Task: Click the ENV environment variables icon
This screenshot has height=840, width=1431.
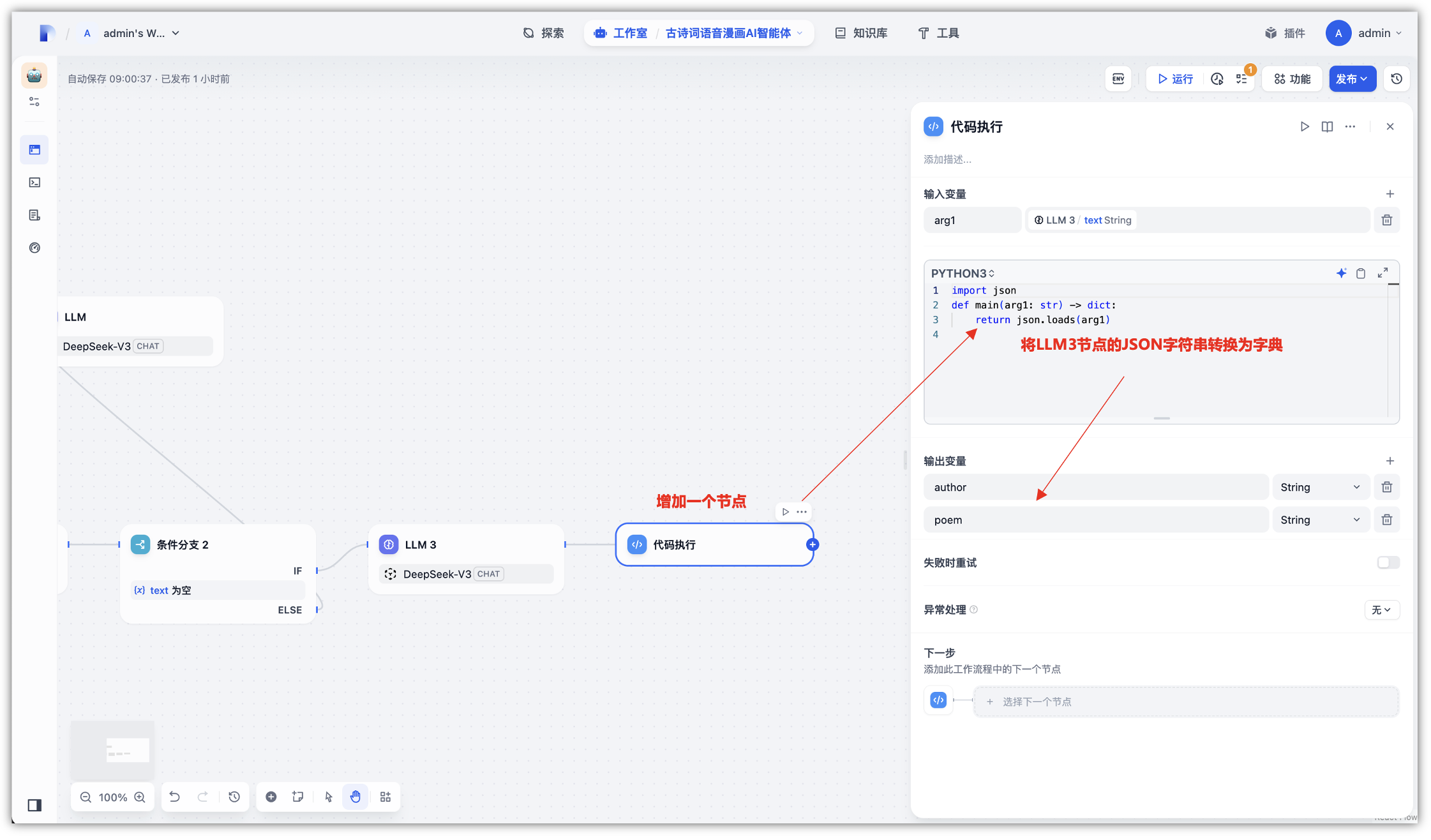Action: [x=1118, y=79]
